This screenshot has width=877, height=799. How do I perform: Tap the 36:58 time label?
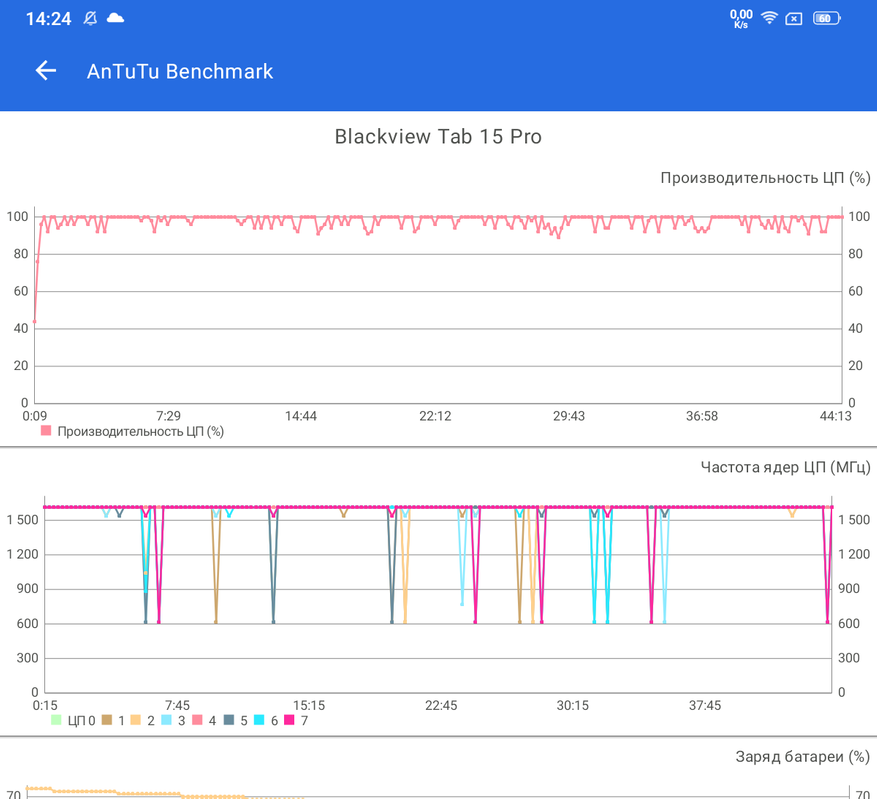coord(702,416)
